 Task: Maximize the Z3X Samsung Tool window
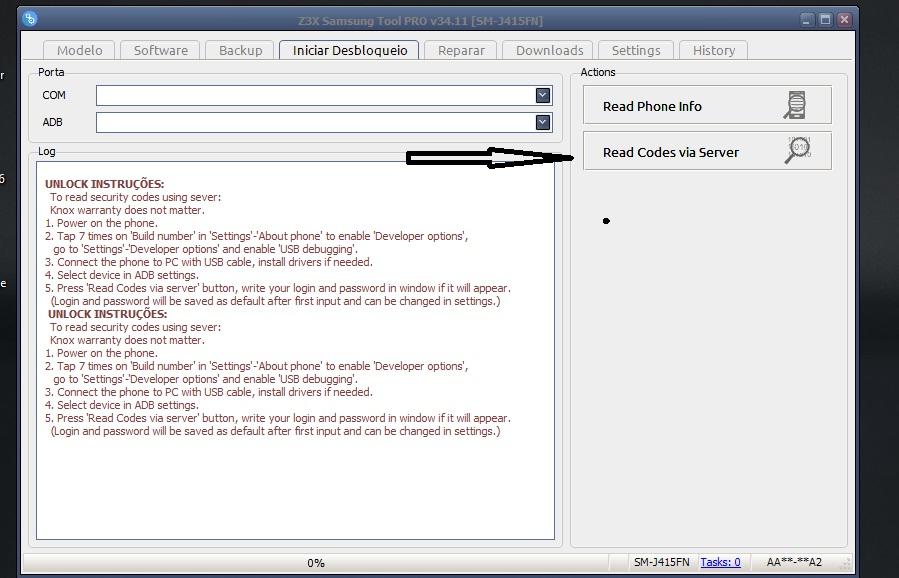click(x=825, y=20)
